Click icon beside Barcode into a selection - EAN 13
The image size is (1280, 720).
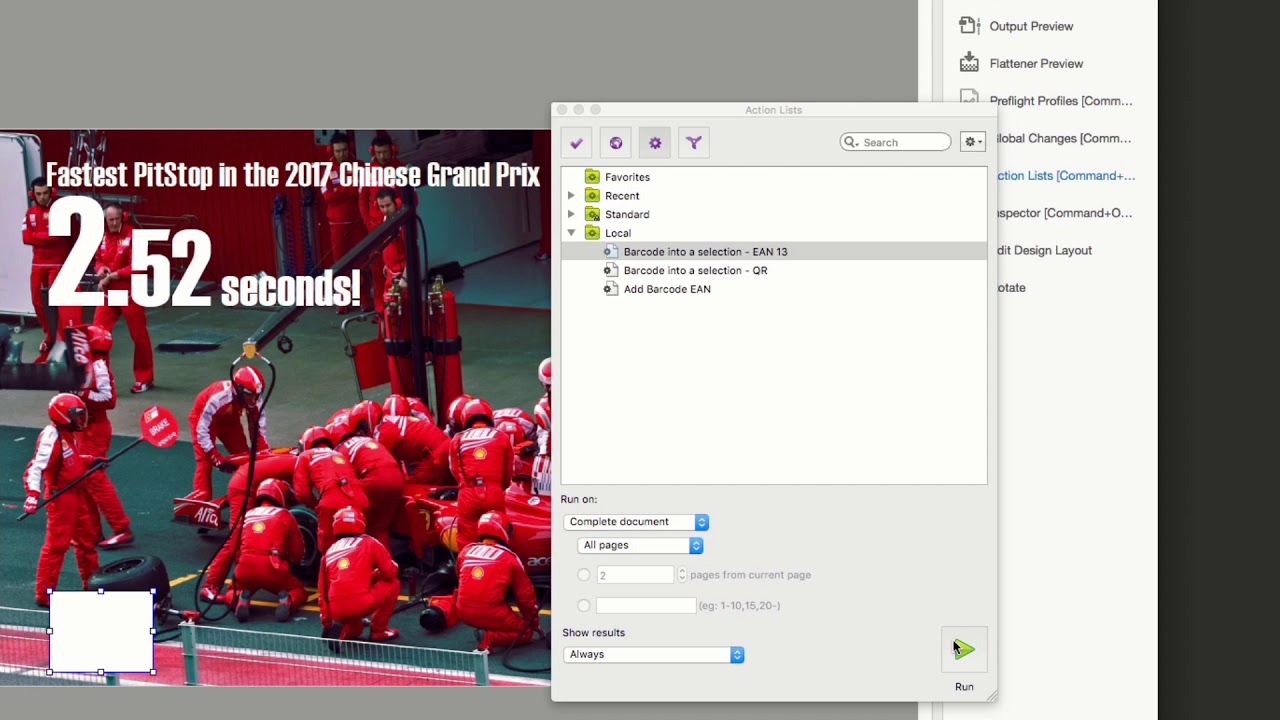(x=611, y=252)
